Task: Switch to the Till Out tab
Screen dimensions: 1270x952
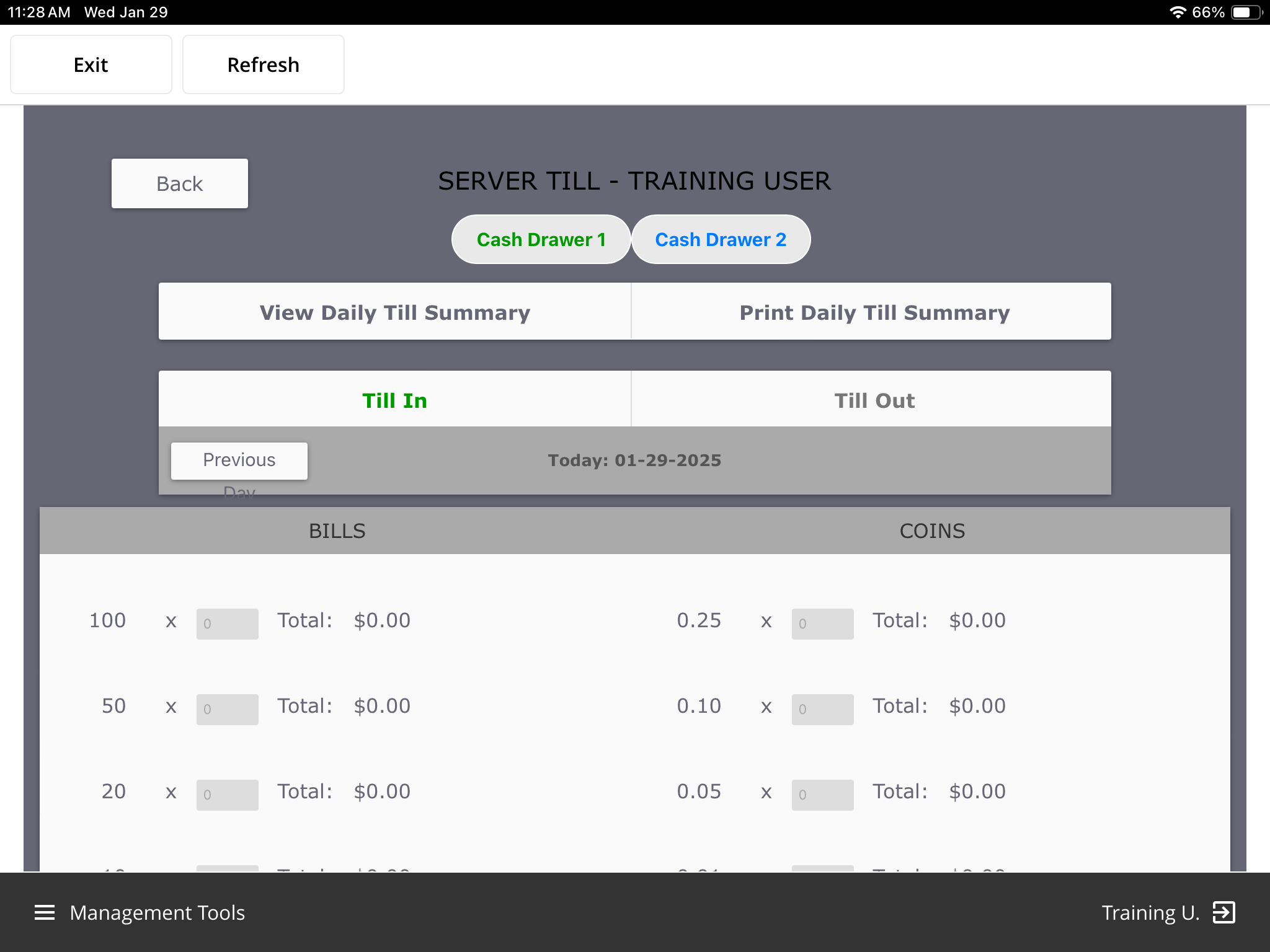Action: [x=874, y=400]
